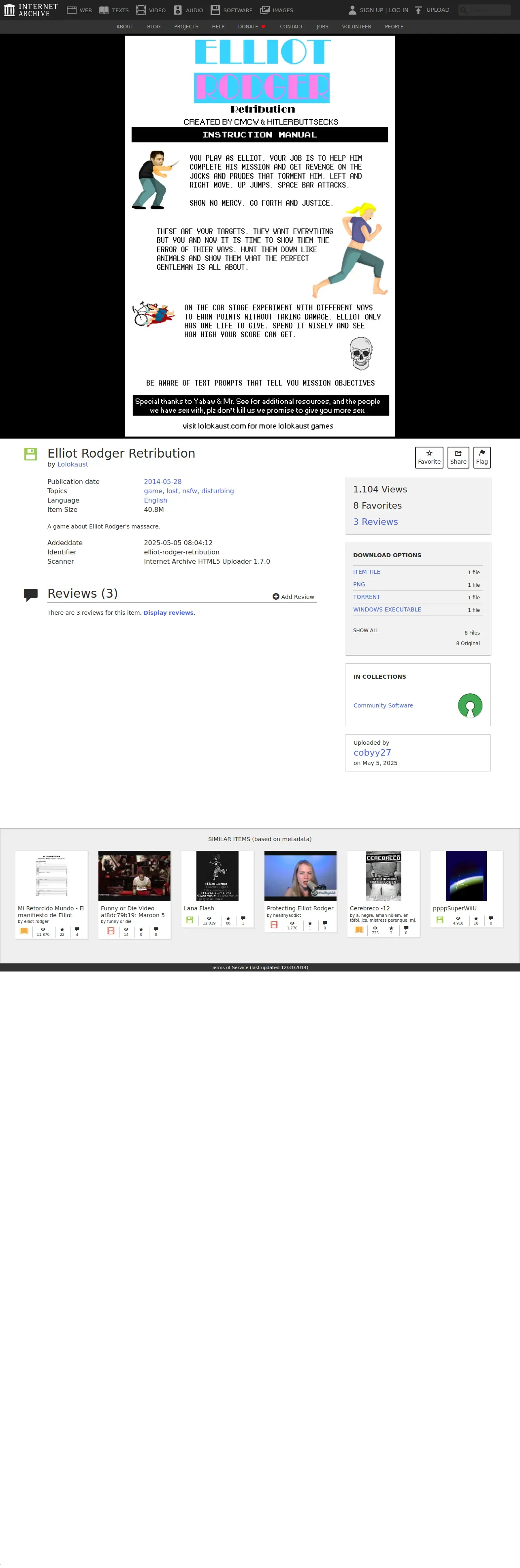Click the views eye icon on Lana Flash card

[x=209, y=918]
